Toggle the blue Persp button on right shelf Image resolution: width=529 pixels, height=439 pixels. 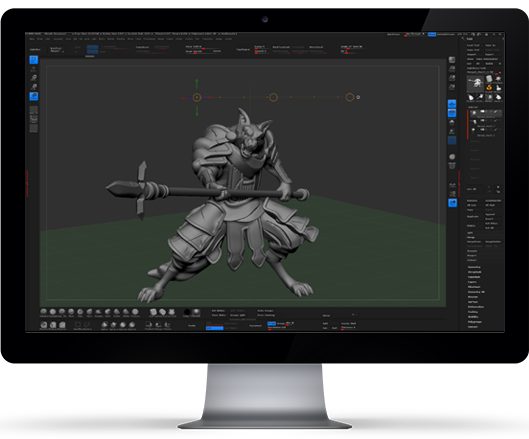[452, 104]
